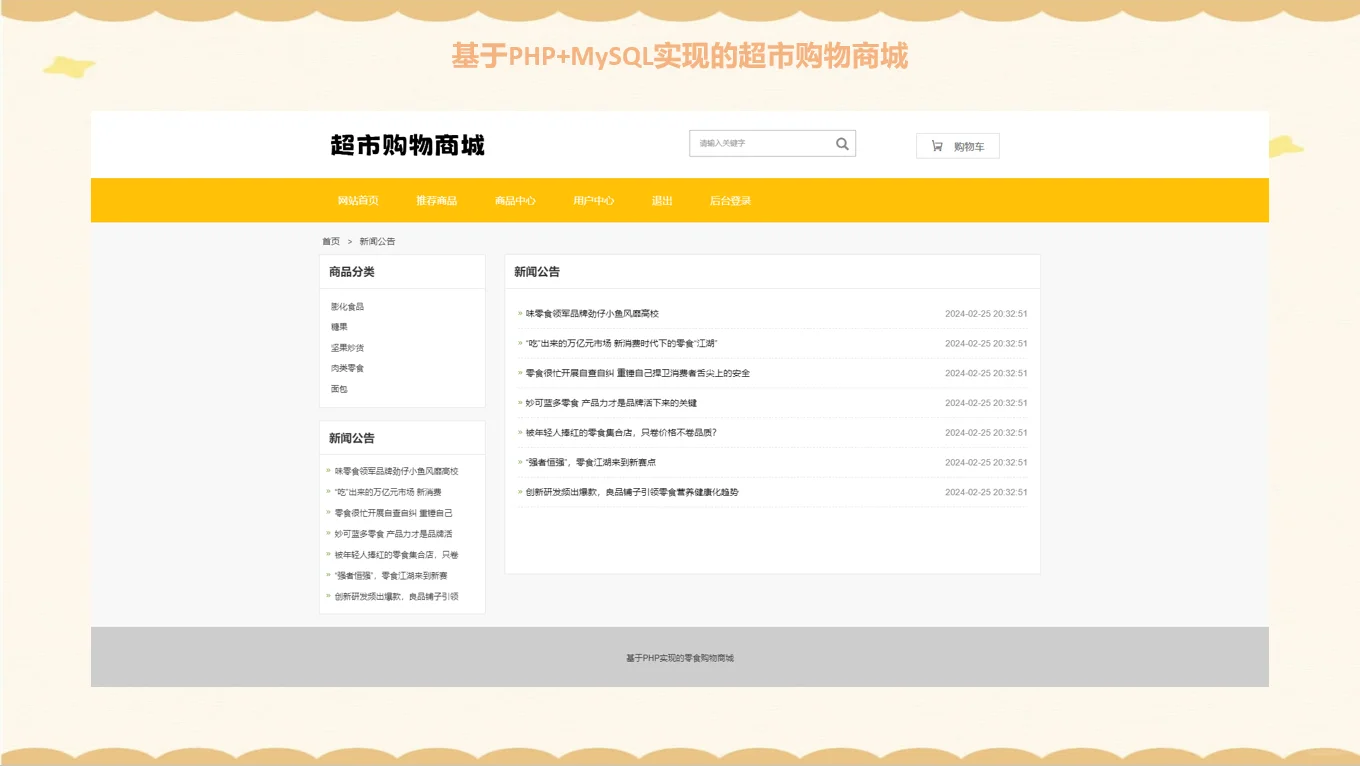Select the 糖果 category link
1360x766 pixels.
337,326
